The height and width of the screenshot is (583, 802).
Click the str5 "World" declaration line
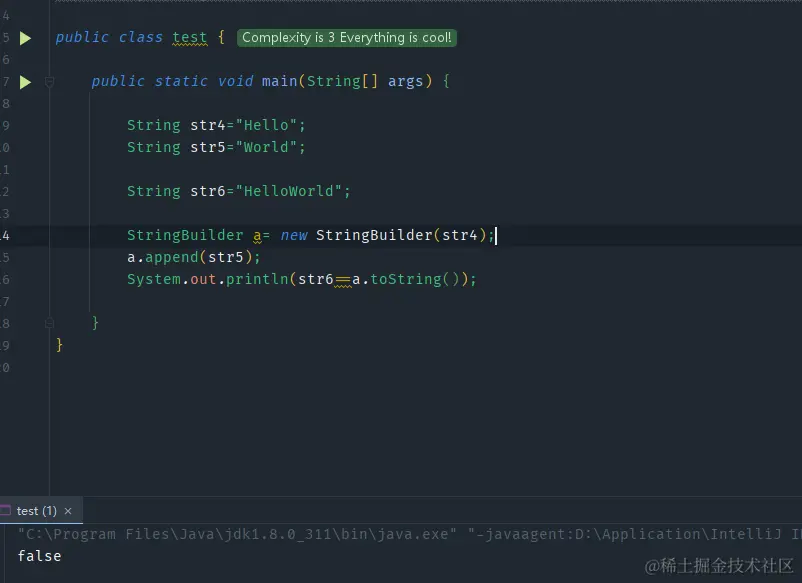(x=216, y=147)
